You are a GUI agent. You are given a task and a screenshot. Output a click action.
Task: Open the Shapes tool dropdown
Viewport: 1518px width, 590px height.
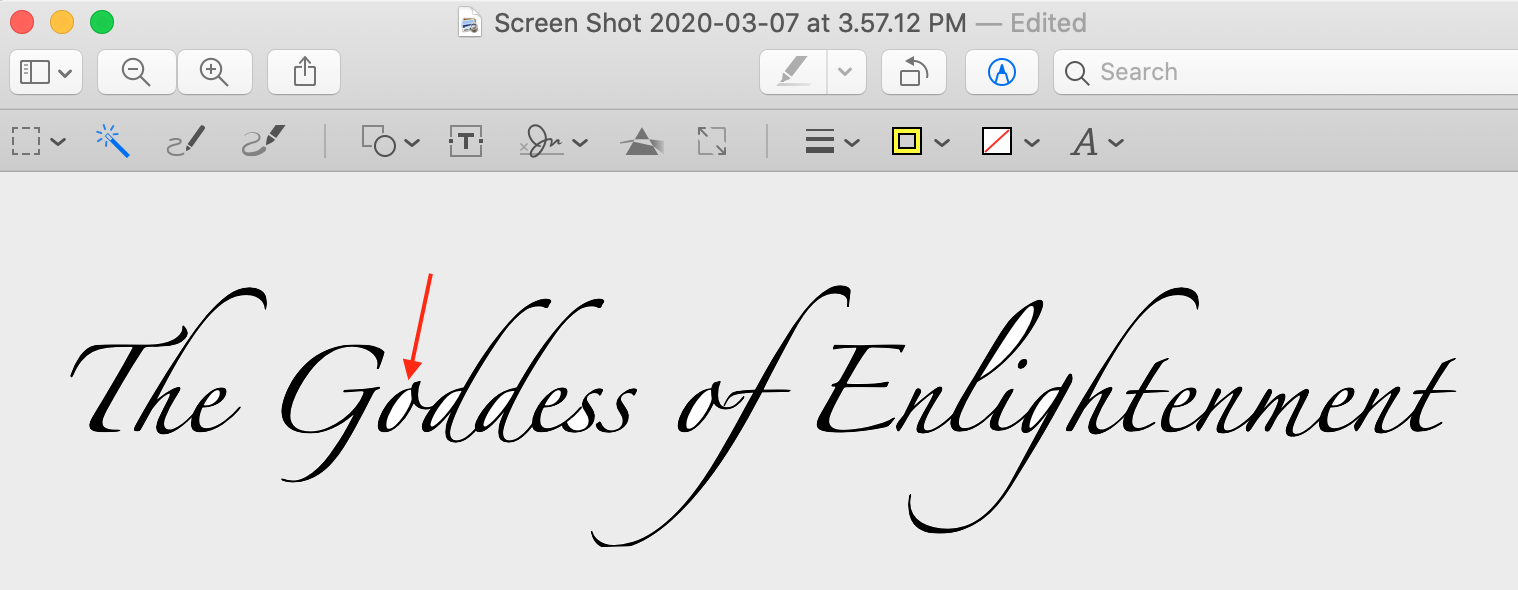(390, 142)
